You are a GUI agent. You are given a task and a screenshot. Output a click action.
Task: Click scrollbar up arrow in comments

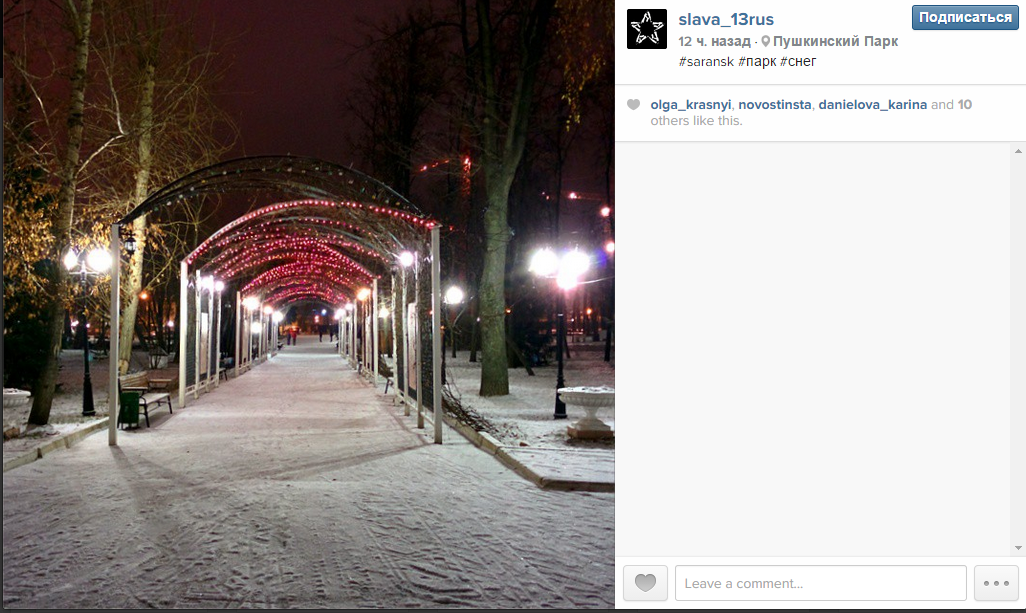(x=1018, y=151)
